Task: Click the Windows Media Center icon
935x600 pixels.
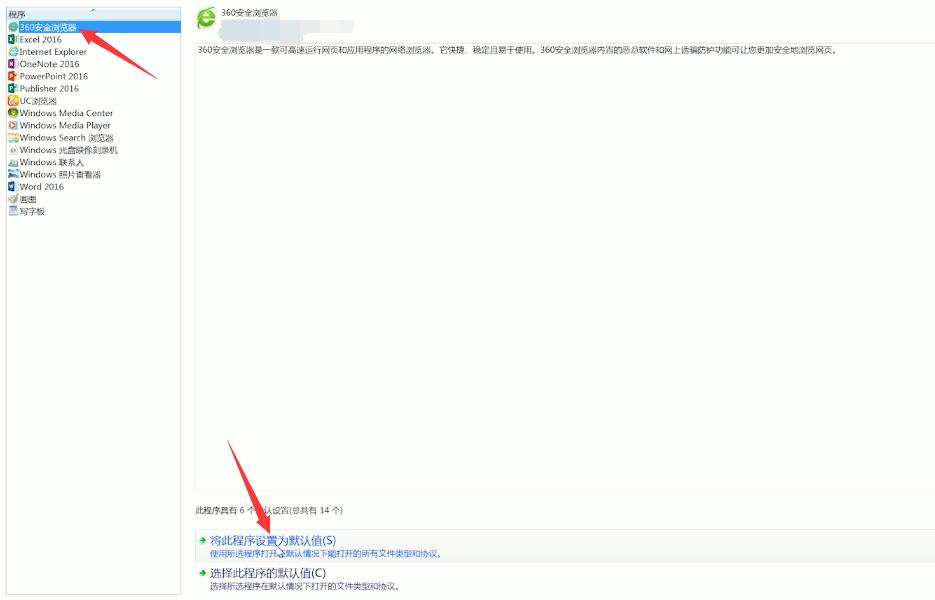Action: tap(13, 113)
